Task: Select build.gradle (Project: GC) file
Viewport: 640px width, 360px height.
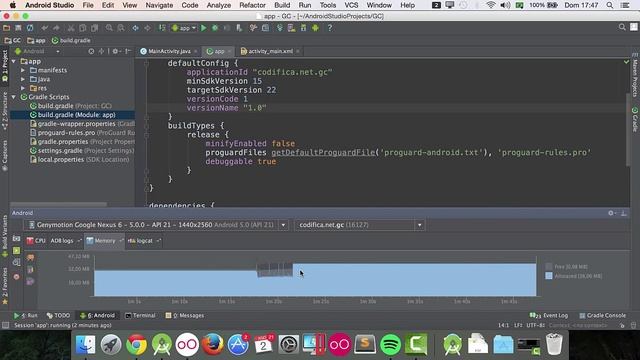Action: (71, 106)
